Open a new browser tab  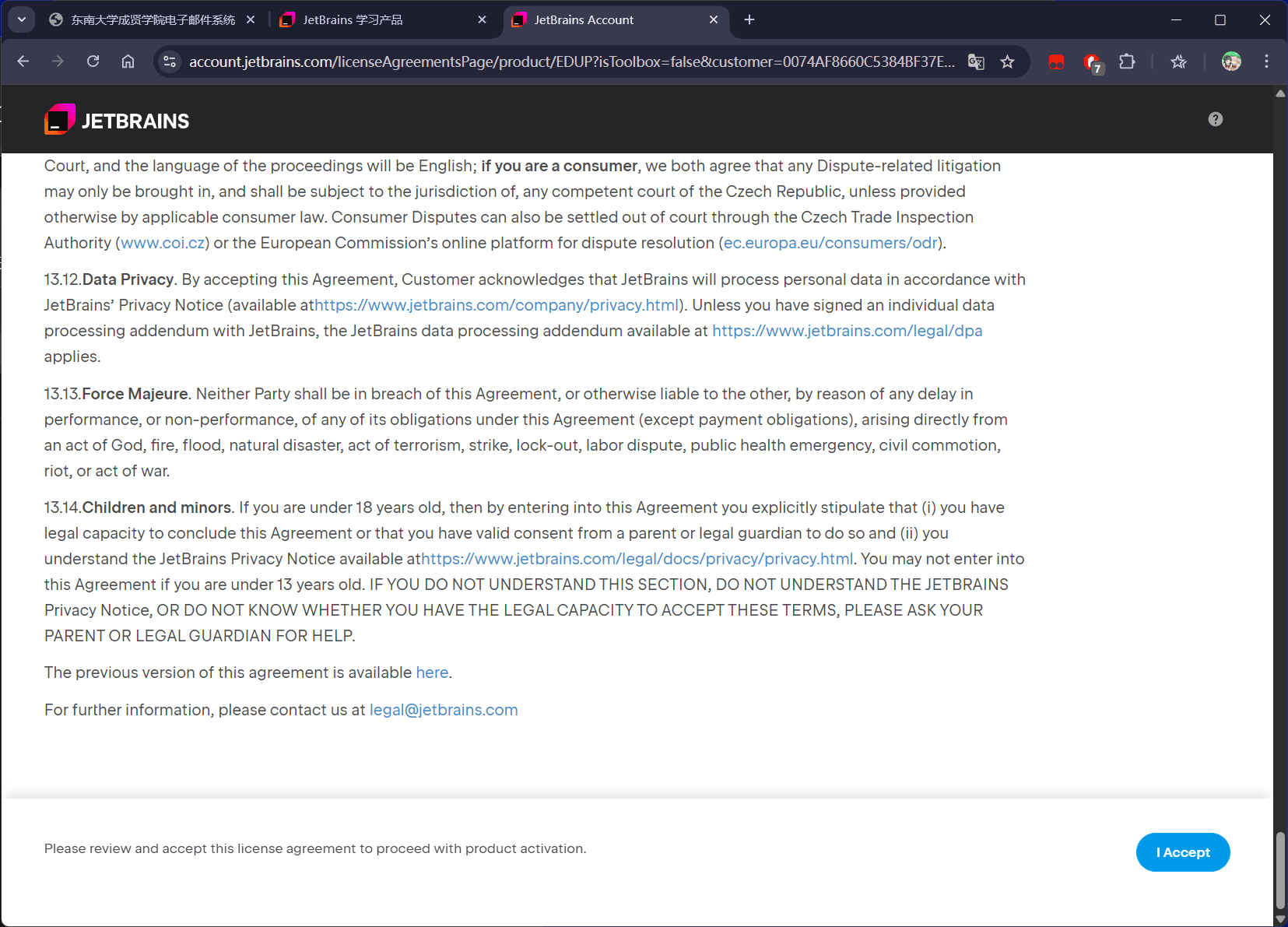tap(749, 19)
